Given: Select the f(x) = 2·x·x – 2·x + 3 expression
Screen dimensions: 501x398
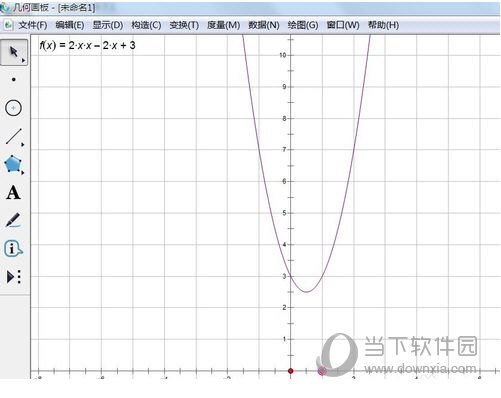Looking at the screenshot, I should [87, 45].
